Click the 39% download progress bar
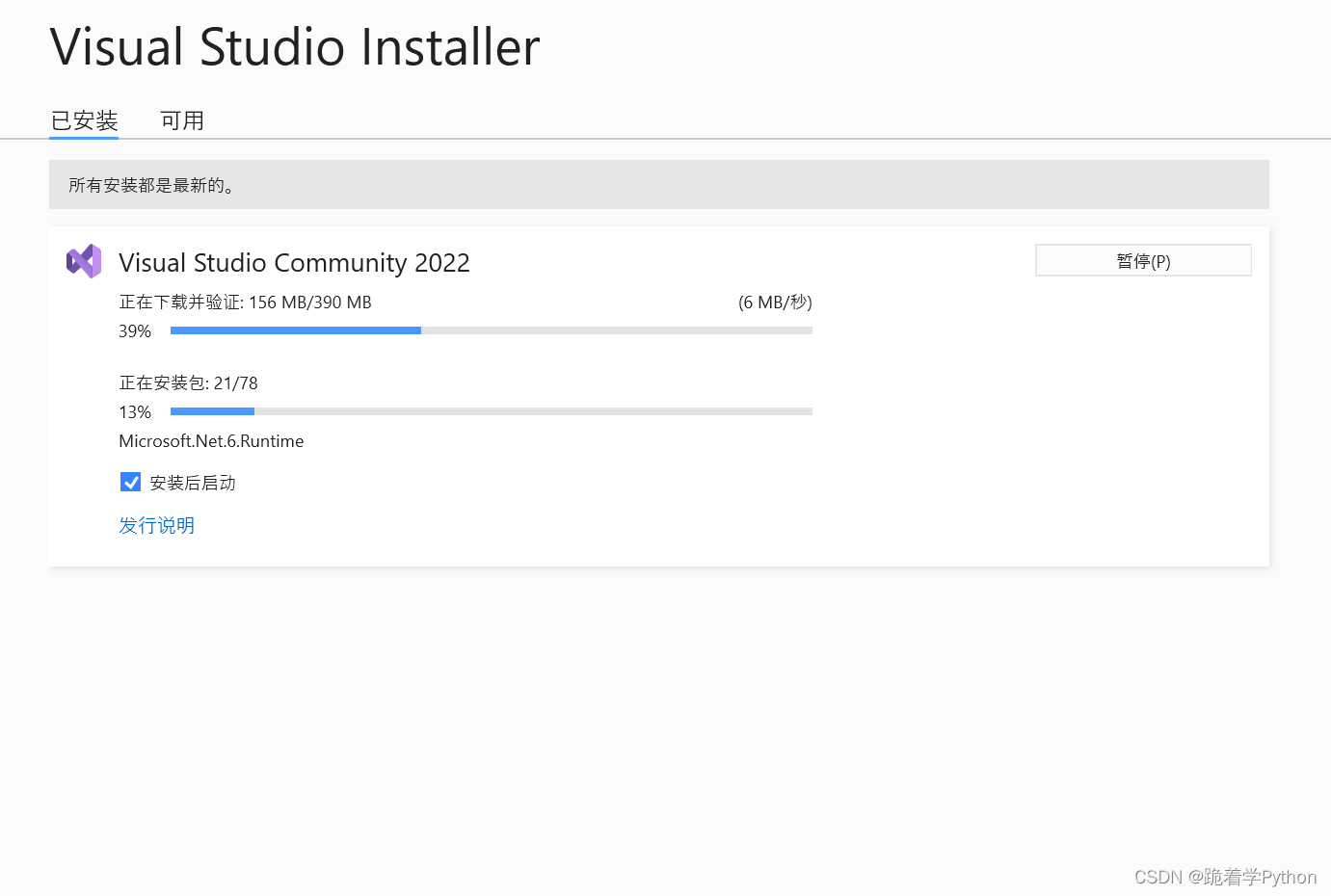This screenshot has width=1331, height=896. tap(491, 330)
